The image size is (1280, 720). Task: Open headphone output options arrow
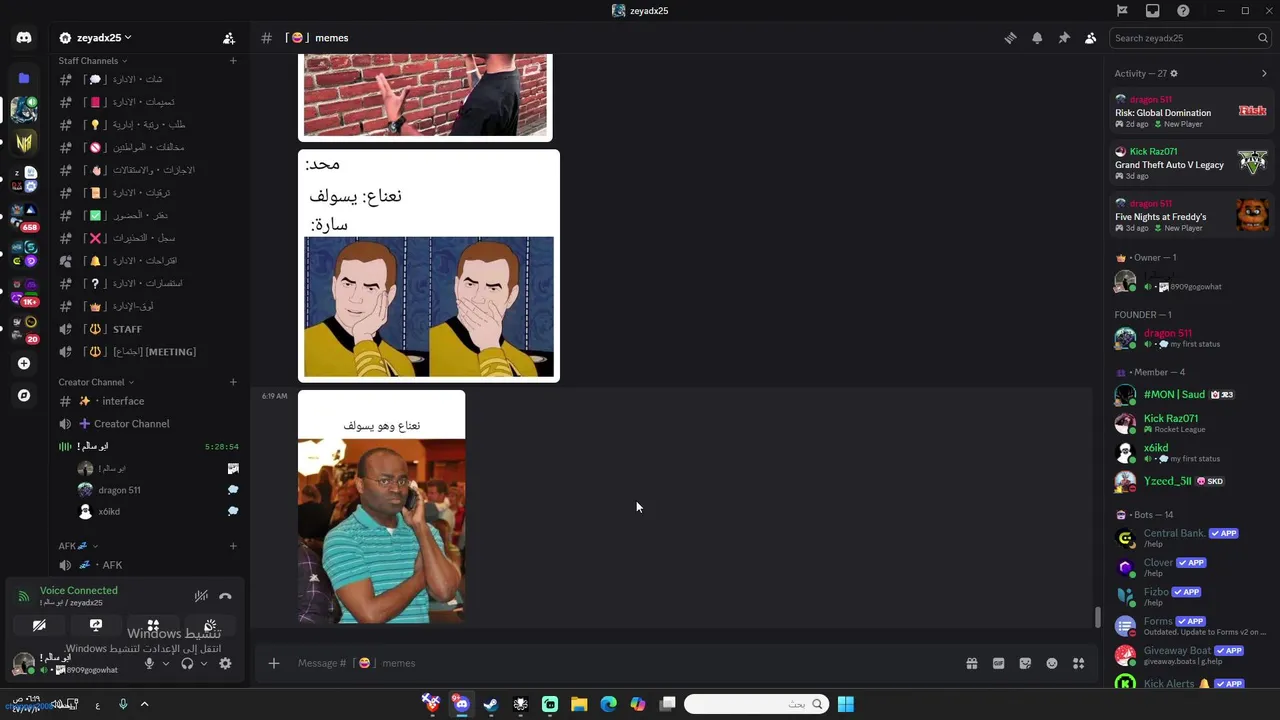204,663
